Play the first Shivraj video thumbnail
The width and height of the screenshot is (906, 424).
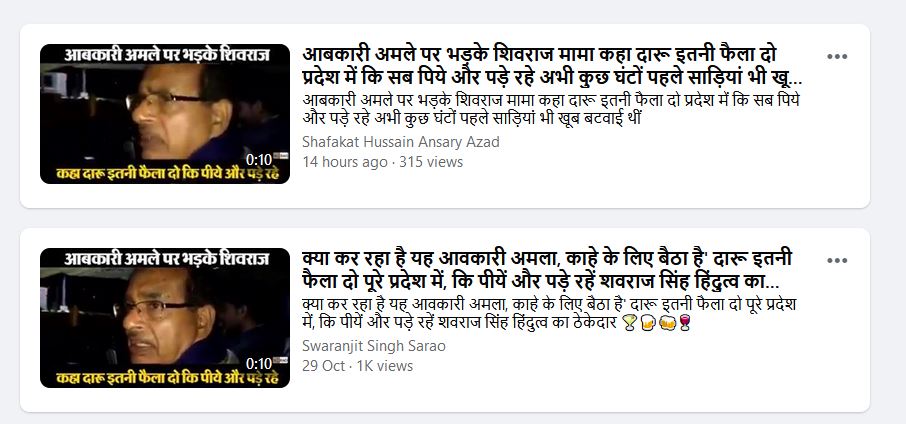[165, 114]
